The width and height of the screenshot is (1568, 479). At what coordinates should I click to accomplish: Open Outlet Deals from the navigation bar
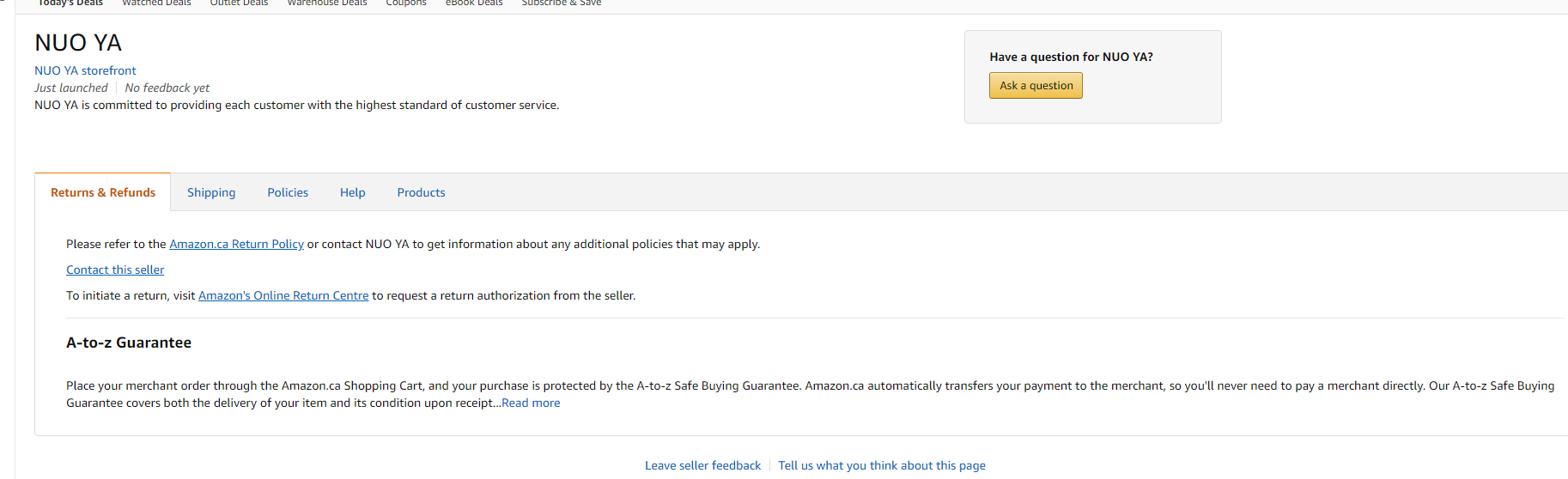[239, 3]
